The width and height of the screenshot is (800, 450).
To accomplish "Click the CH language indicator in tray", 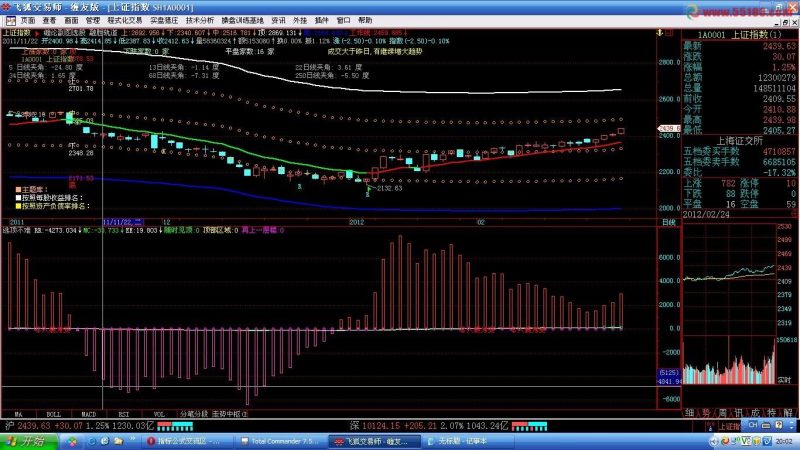I will 753,425.
